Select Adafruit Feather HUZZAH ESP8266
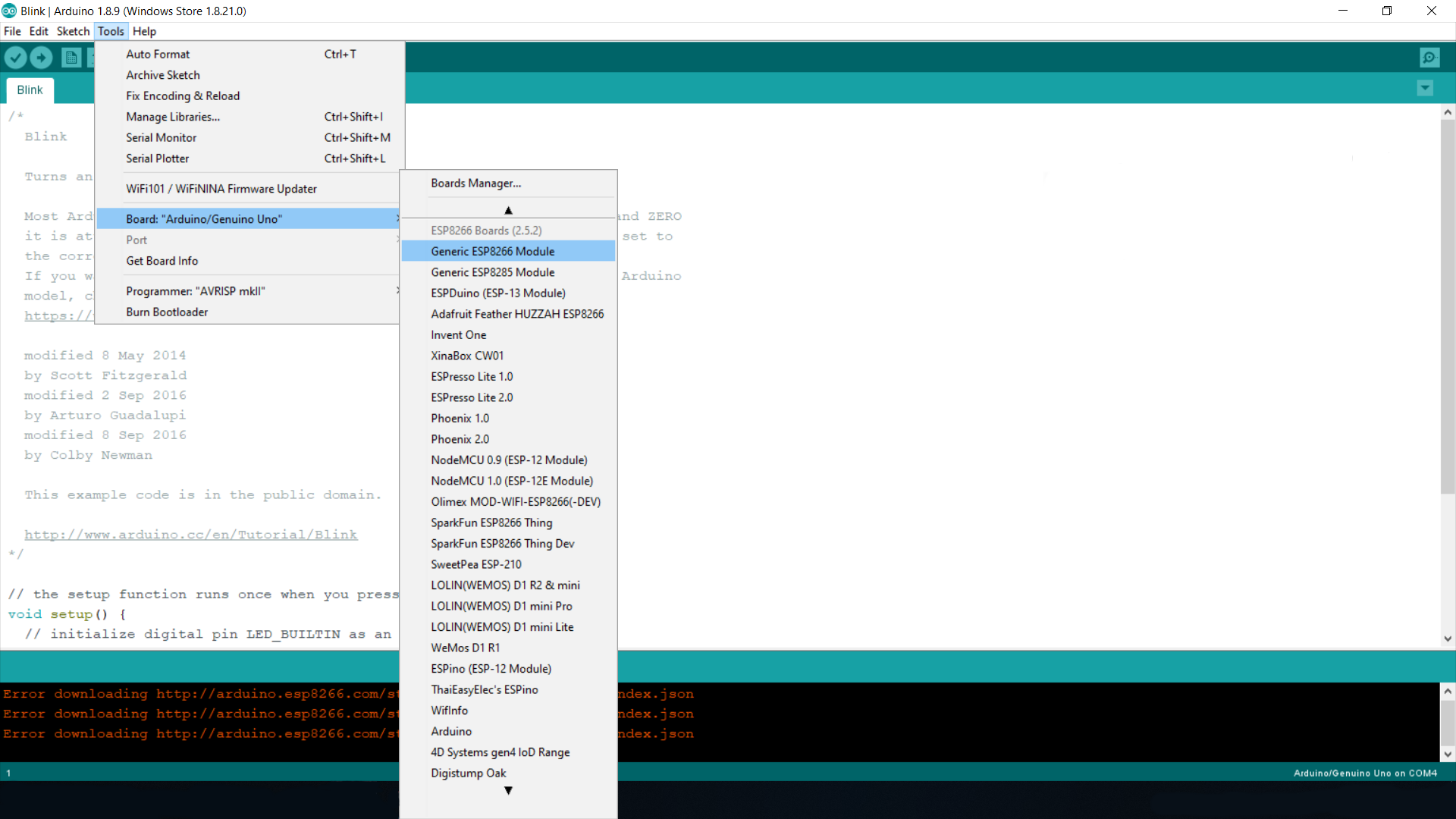 click(x=508, y=314)
